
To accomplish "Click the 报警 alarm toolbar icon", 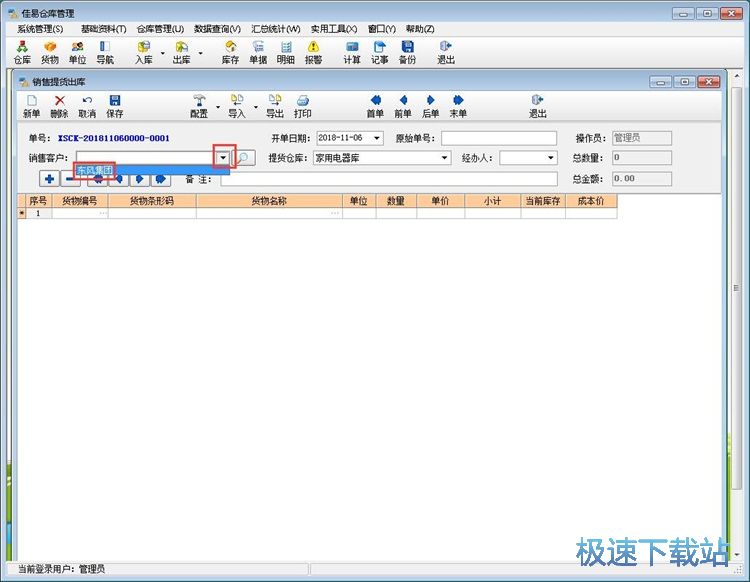I will click(x=313, y=52).
